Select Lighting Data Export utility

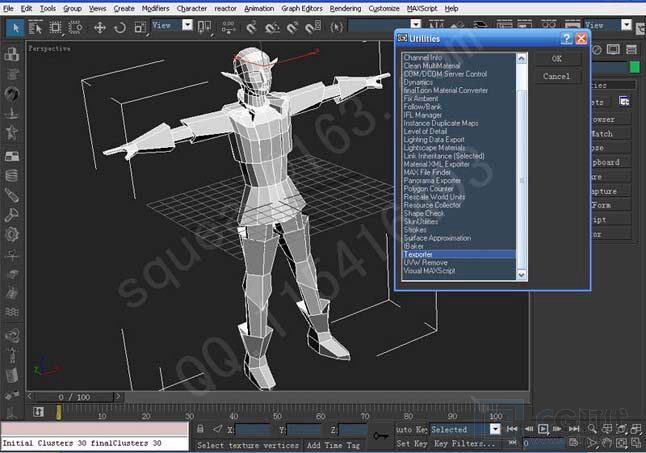[x=459, y=140]
